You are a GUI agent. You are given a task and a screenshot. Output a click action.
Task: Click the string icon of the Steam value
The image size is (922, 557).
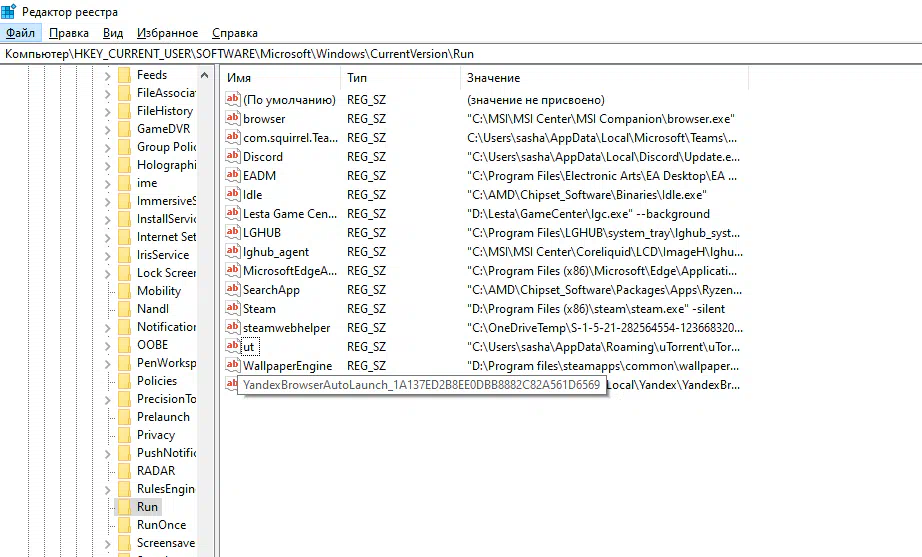(233, 308)
